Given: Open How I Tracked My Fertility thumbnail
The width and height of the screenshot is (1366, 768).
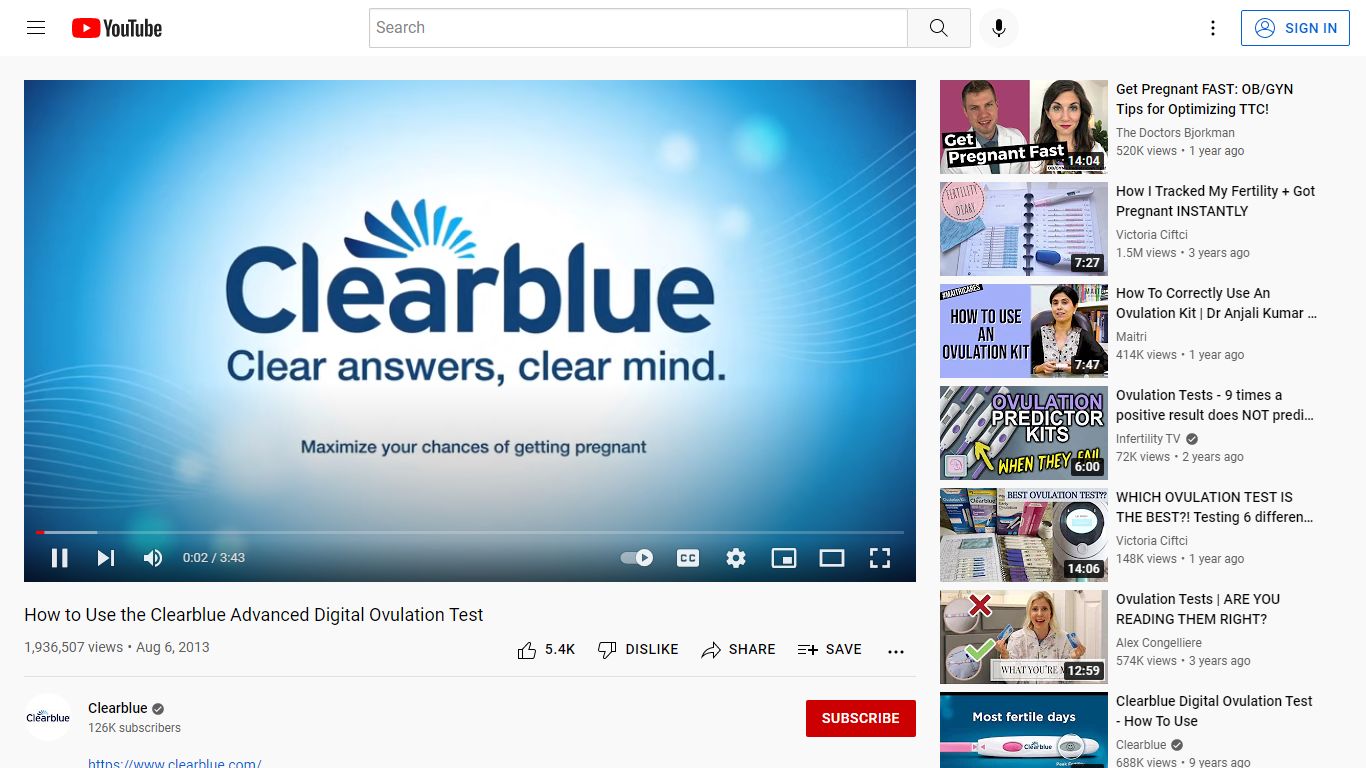Looking at the screenshot, I should (1024, 229).
